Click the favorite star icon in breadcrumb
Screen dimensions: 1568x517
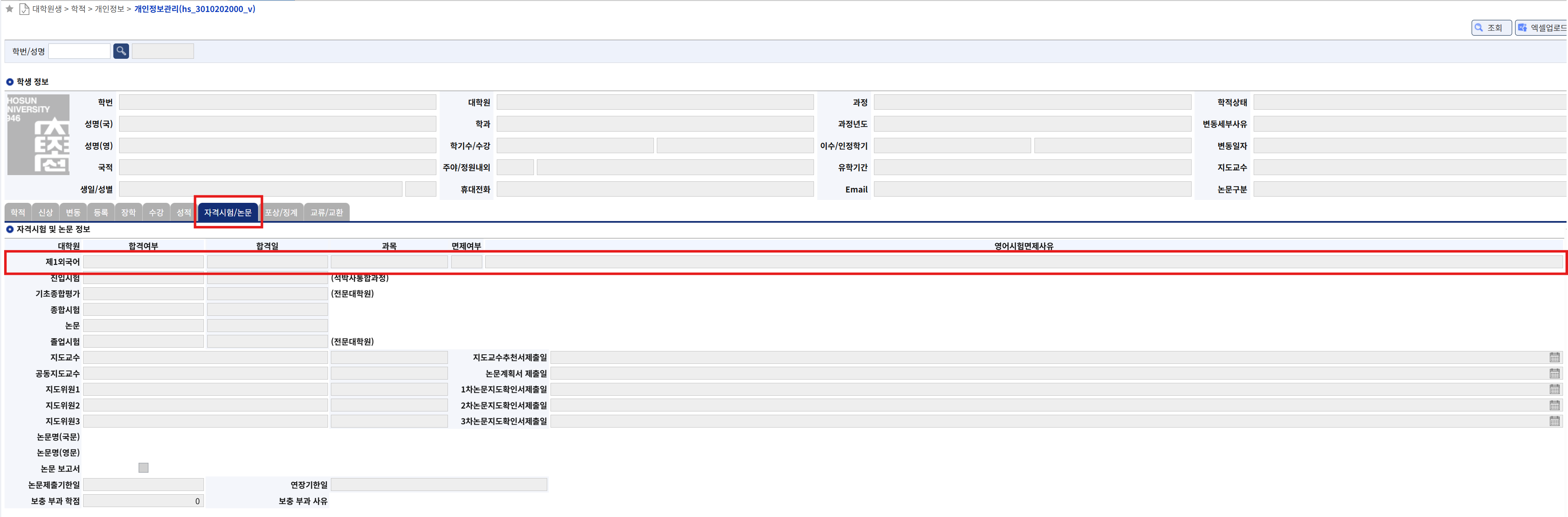[10, 9]
